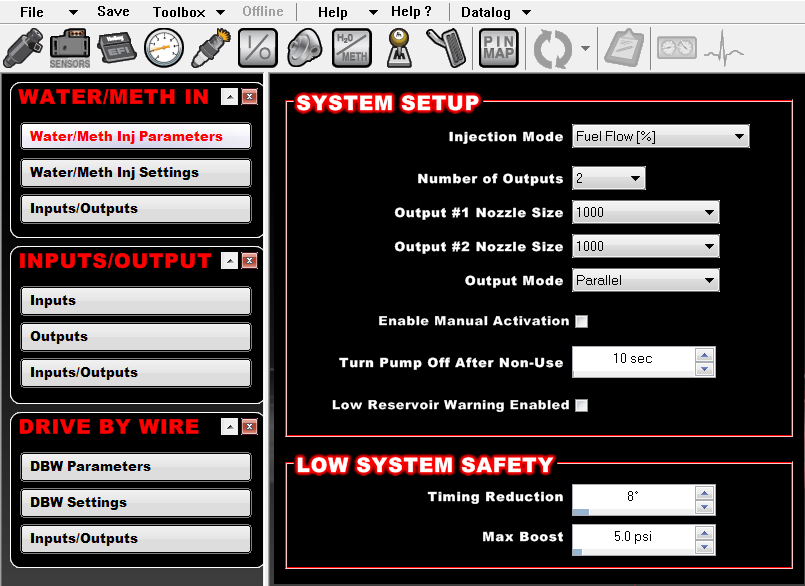Image resolution: width=805 pixels, height=586 pixels.
Task: Increase Max Boost value
Action: [704, 533]
